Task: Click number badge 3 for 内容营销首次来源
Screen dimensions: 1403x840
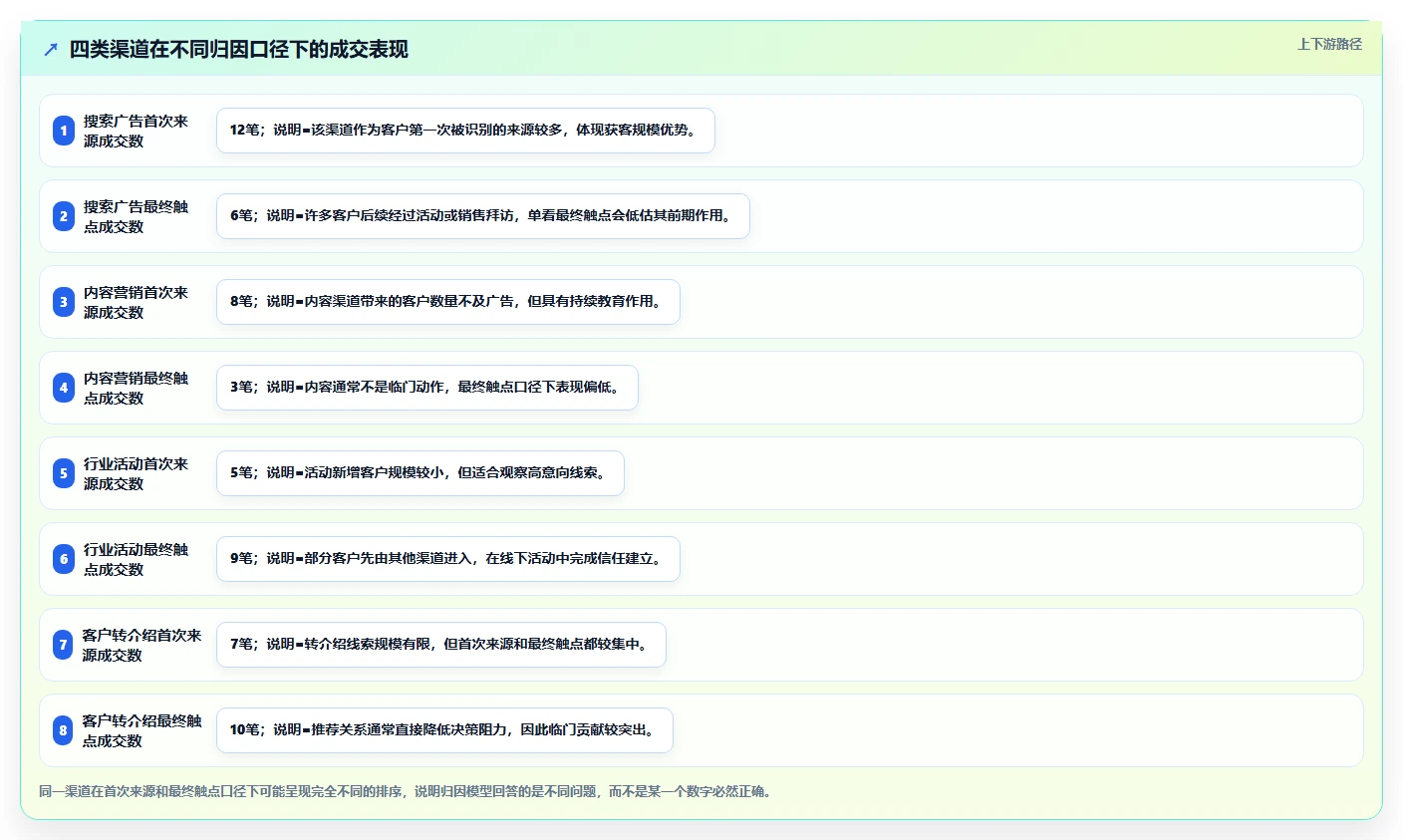Action: (x=64, y=302)
